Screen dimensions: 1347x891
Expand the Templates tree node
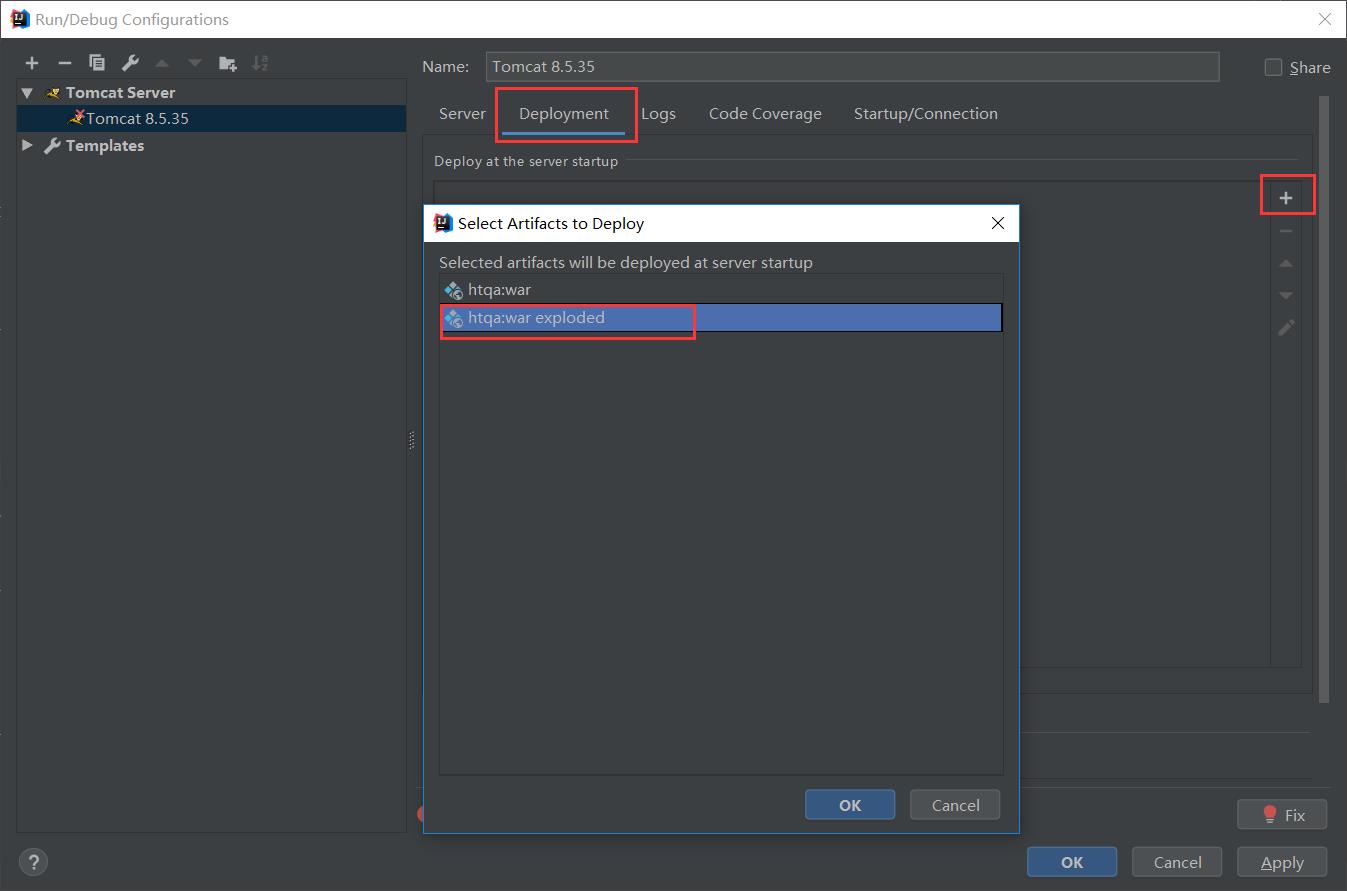pyautogui.click(x=27, y=145)
